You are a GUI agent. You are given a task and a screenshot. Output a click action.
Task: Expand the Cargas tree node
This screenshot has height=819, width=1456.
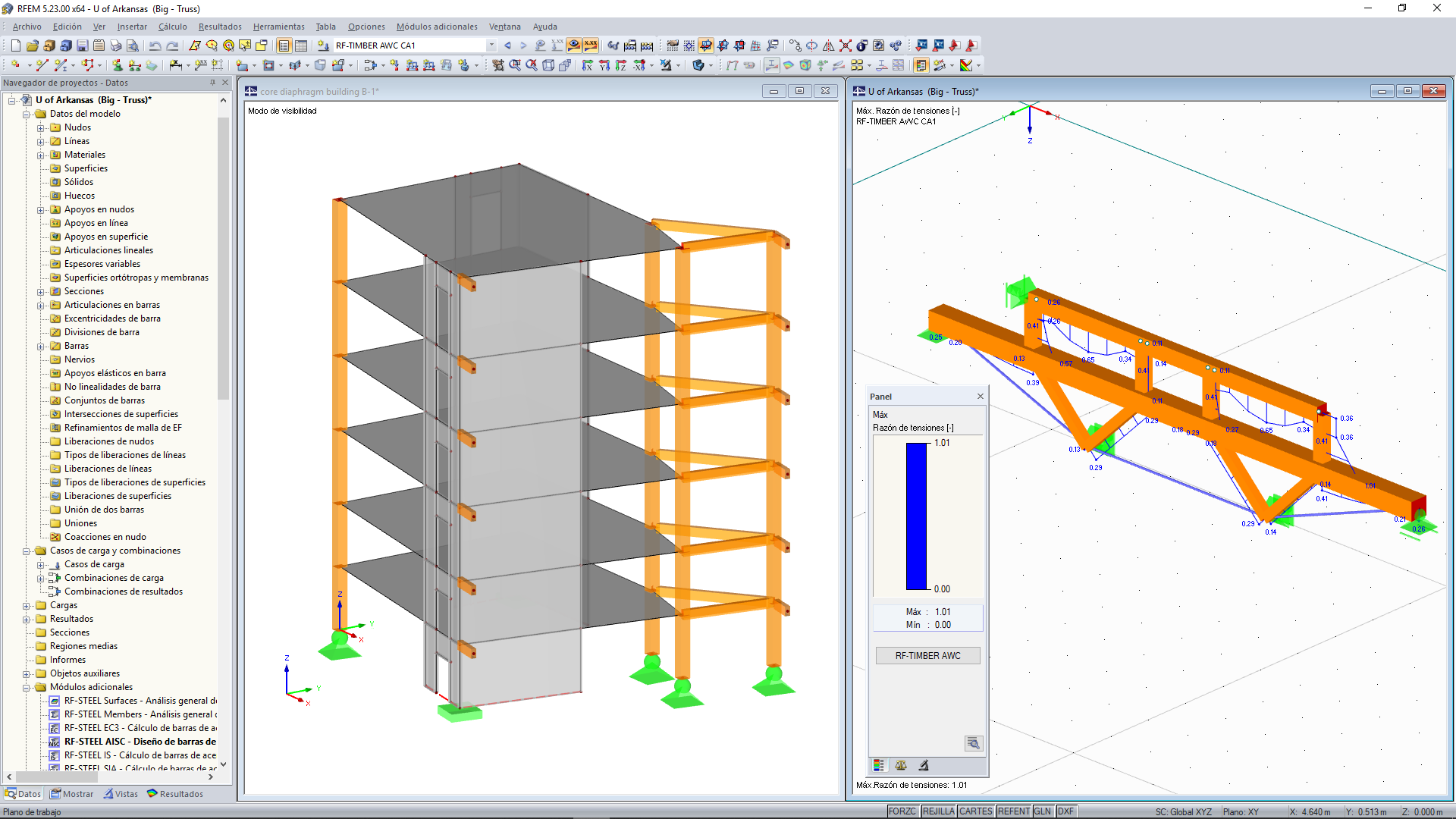27,606
